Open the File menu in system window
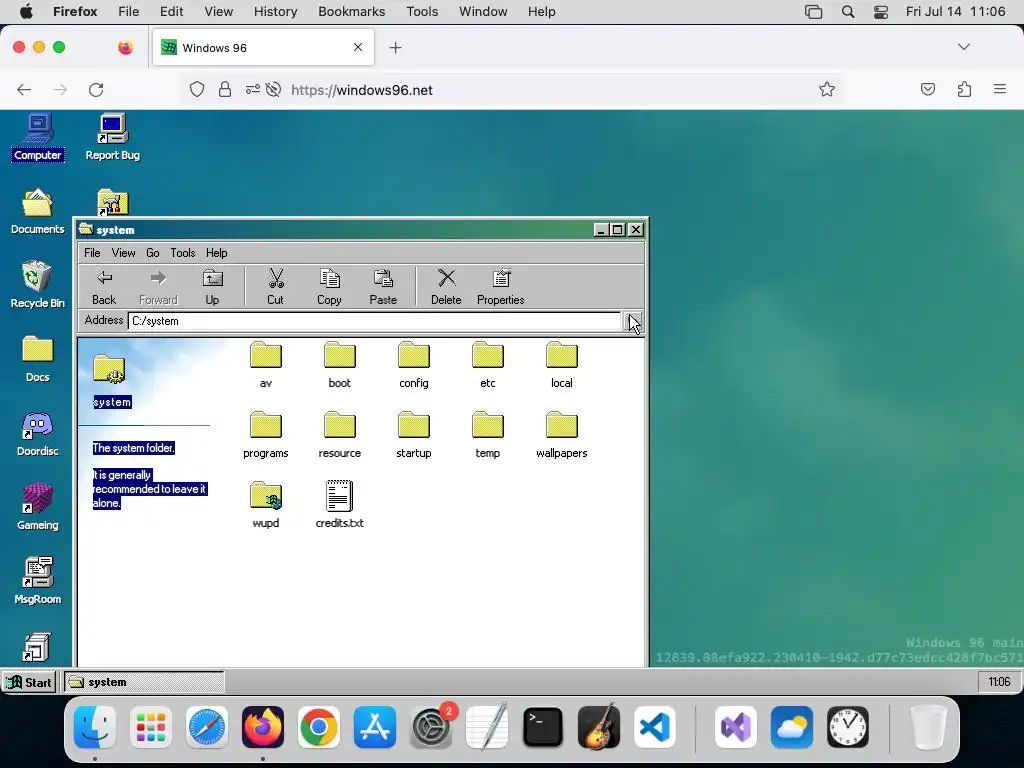This screenshot has width=1024, height=768. pyautogui.click(x=92, y=253)
